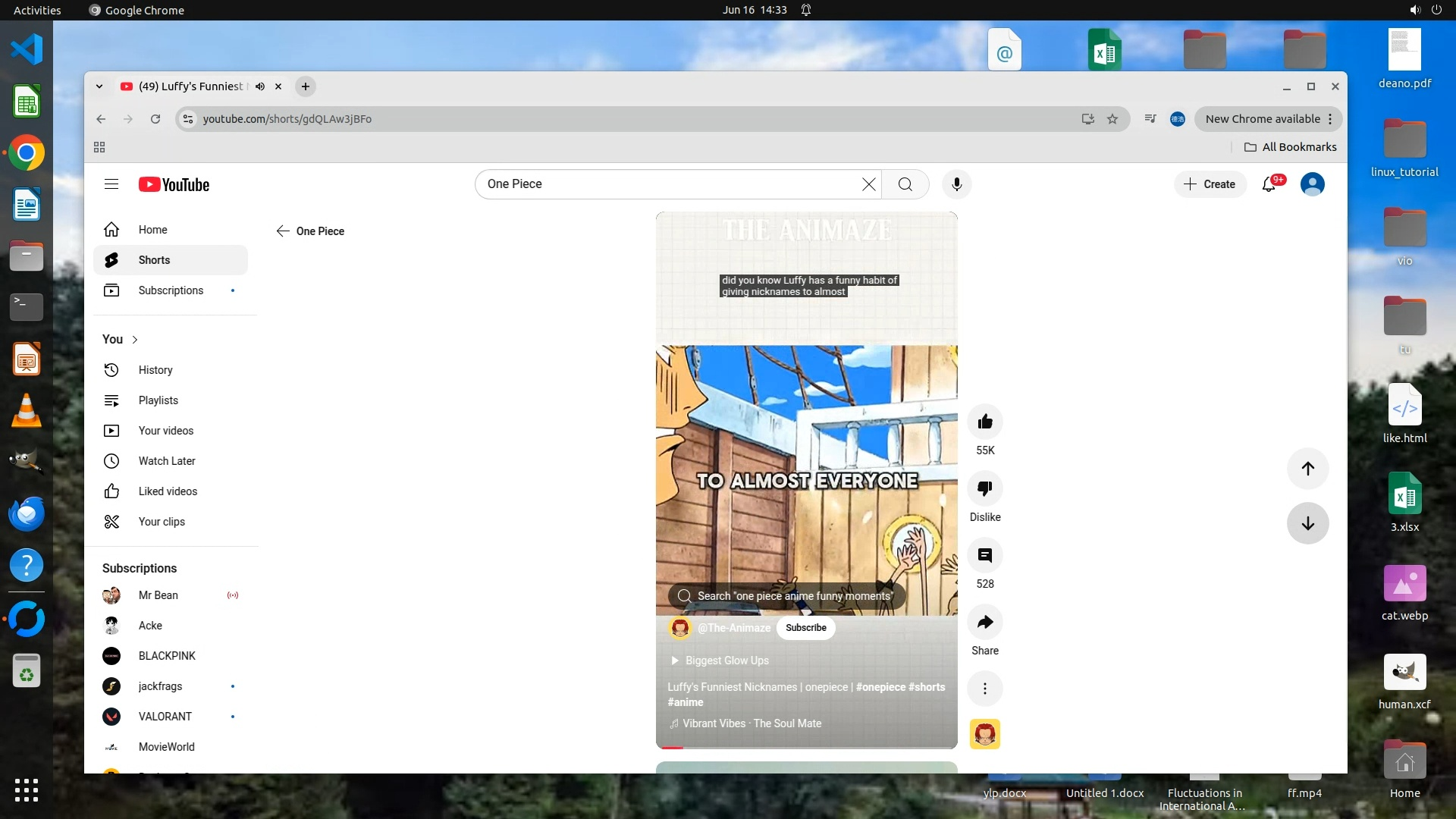The height and width of the screenshot is (819, 1456).
Task: Click the search magnifier button
Action: (905, 184)
